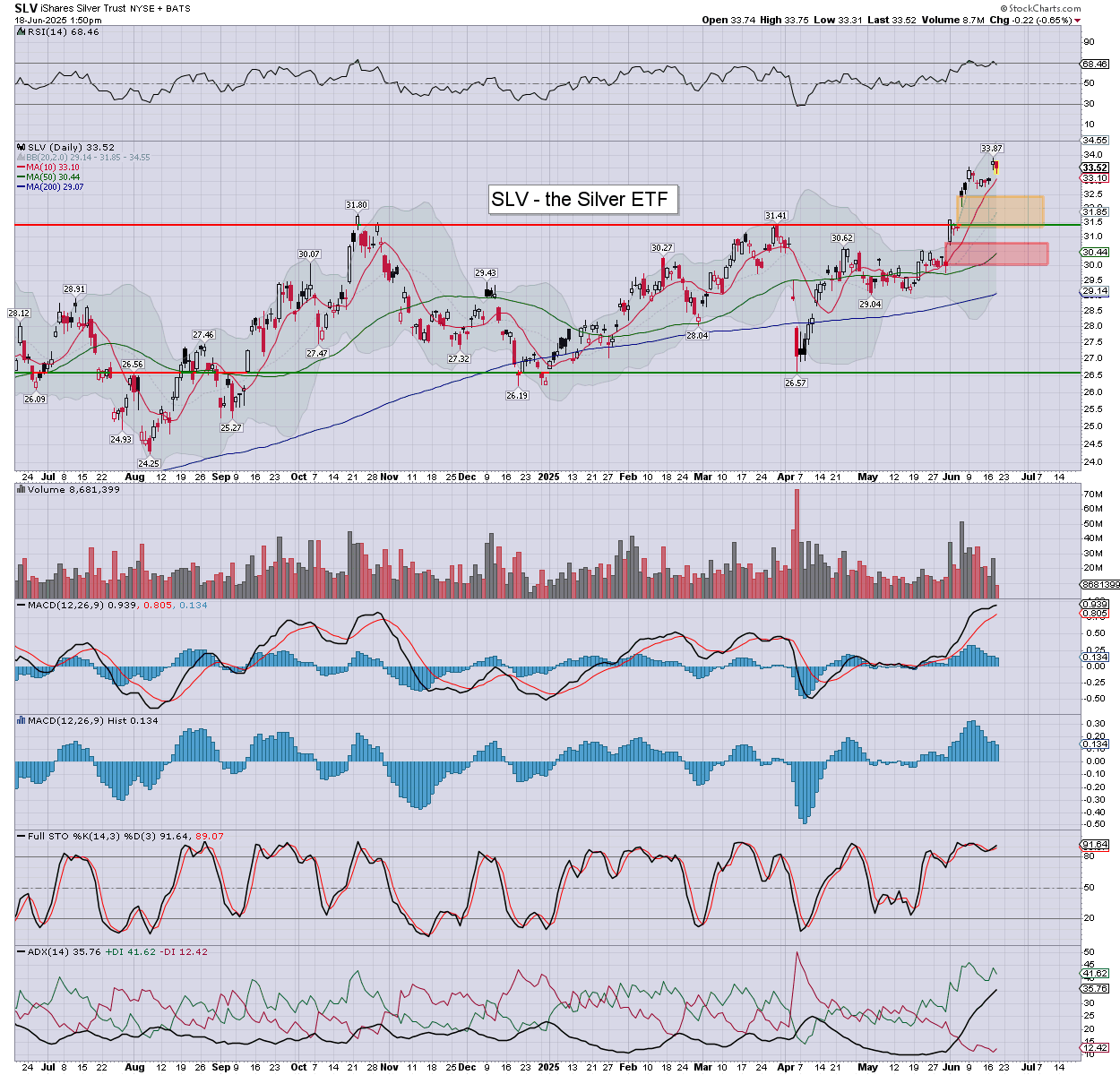Click the red down arrow beside Chg
This screenshot has width=1120, height=1075.
(1077, 20)
